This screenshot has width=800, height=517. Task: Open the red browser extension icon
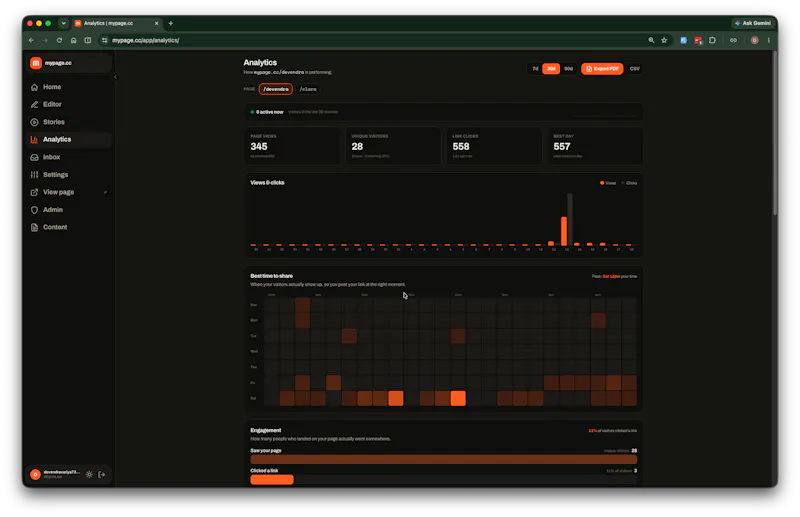(x=698, y=40)
